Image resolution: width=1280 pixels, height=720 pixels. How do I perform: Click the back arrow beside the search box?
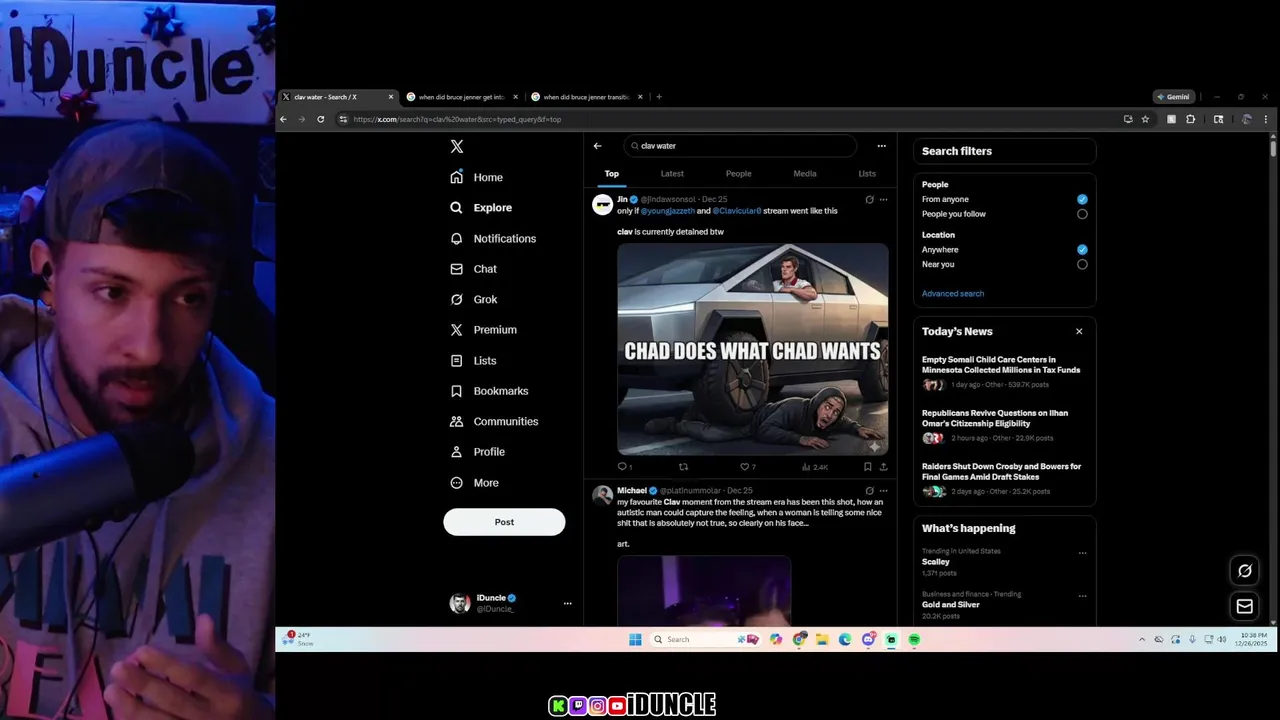[597, 146]
